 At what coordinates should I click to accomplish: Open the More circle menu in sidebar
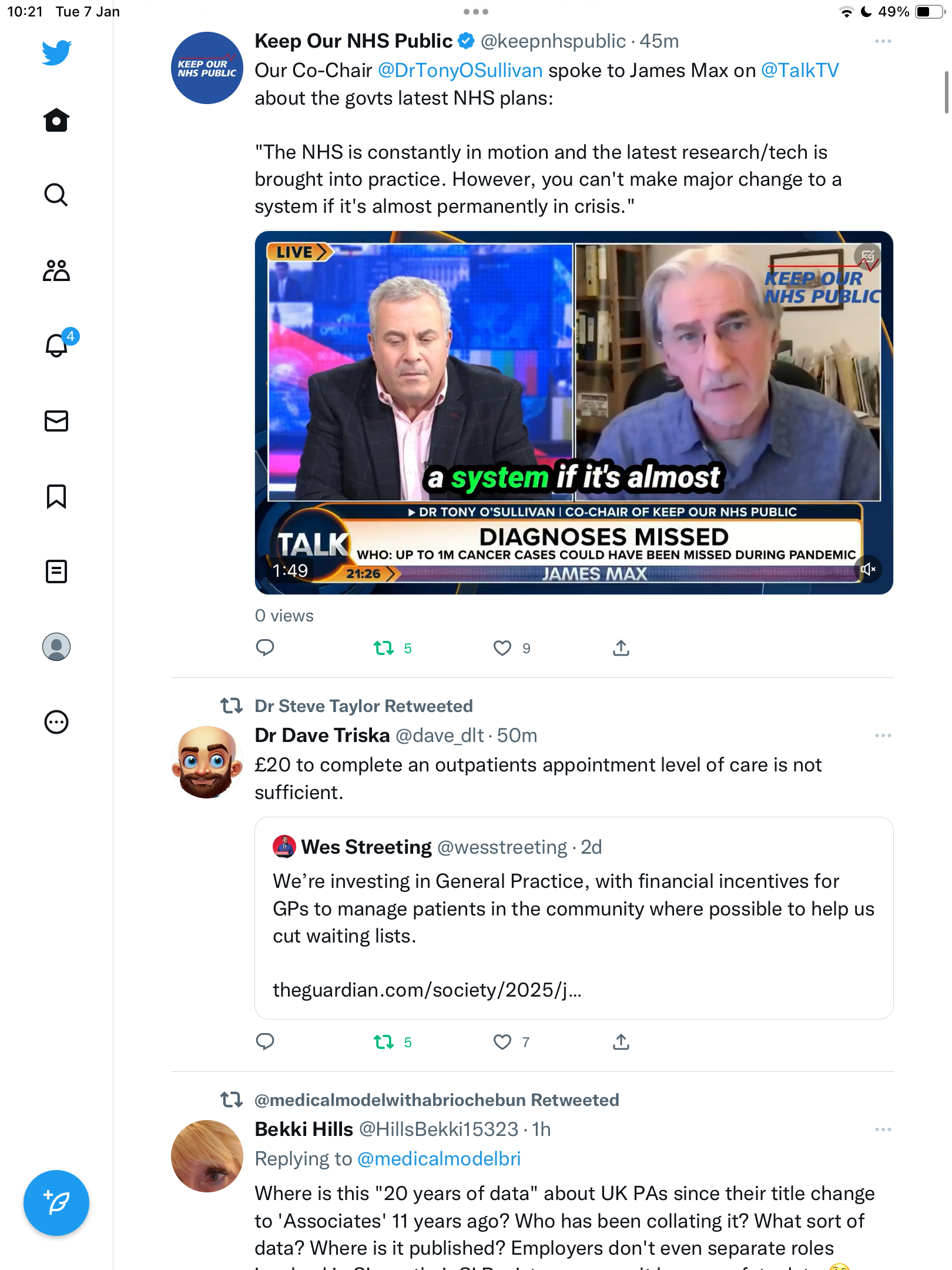(56, 722)
